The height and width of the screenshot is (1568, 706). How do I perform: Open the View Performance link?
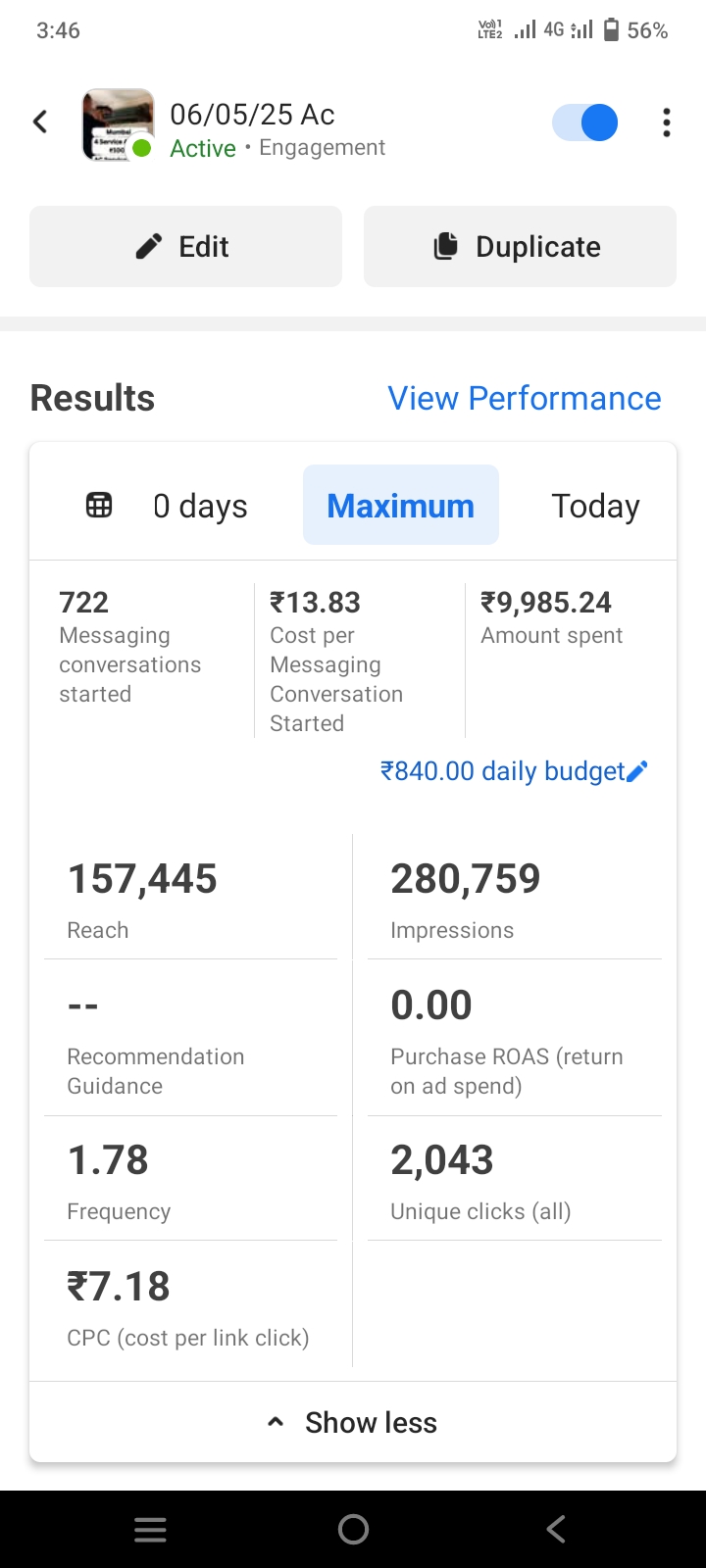pyautogui.click(x=524, y=398)
